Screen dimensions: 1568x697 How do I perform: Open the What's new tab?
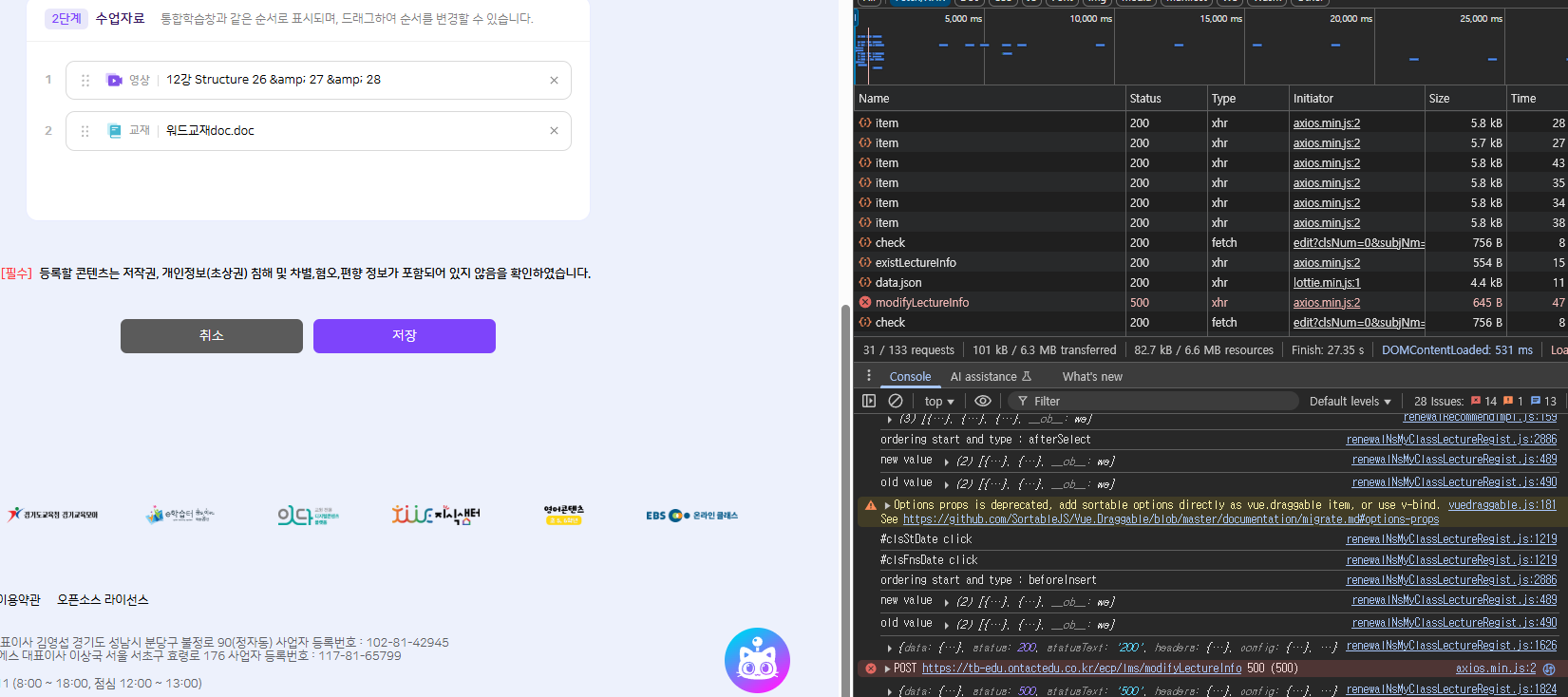point(1091,376)
